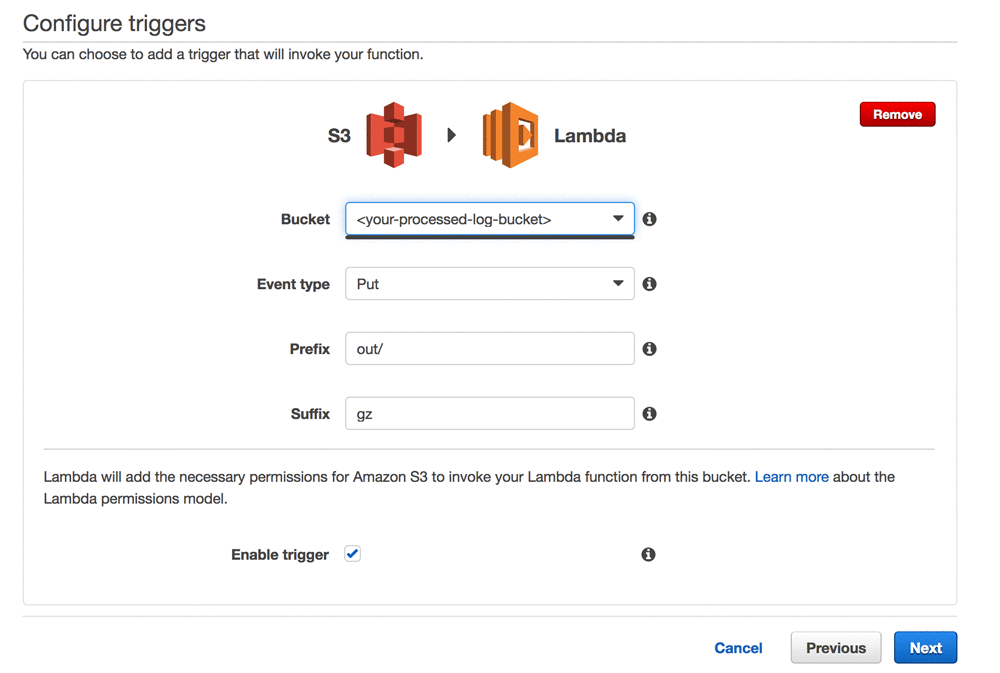Cancel the trigger configuration

(x=738, y=648)
